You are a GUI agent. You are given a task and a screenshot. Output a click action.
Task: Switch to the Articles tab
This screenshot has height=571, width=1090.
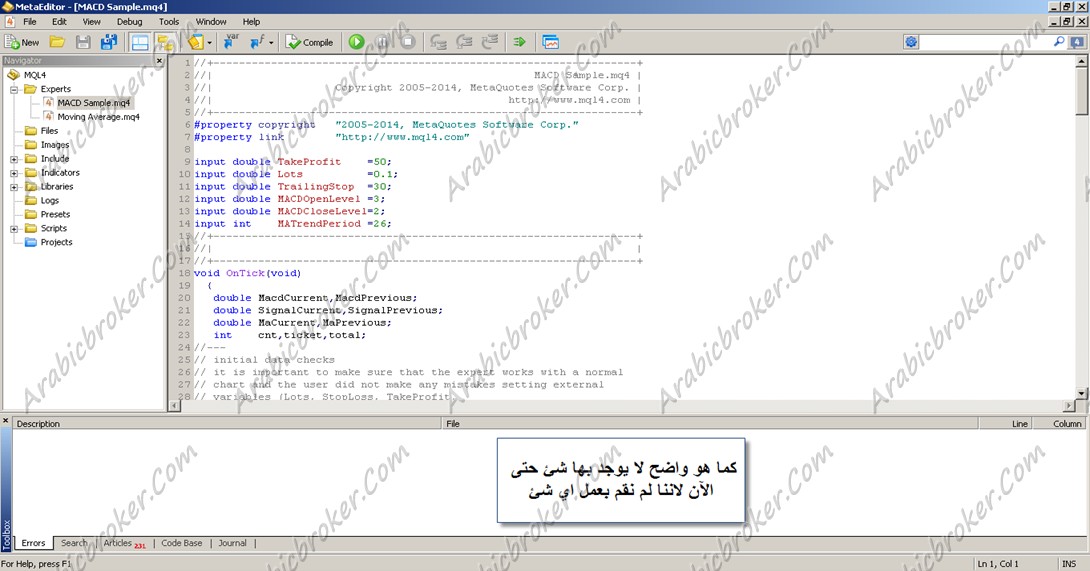pos(124,543)
